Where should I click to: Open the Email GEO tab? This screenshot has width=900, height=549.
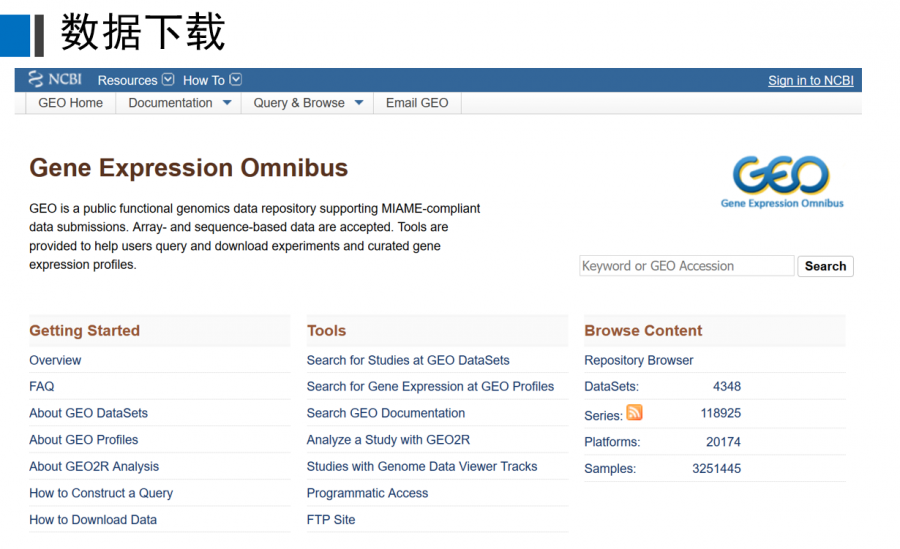[x=417, y=103]
